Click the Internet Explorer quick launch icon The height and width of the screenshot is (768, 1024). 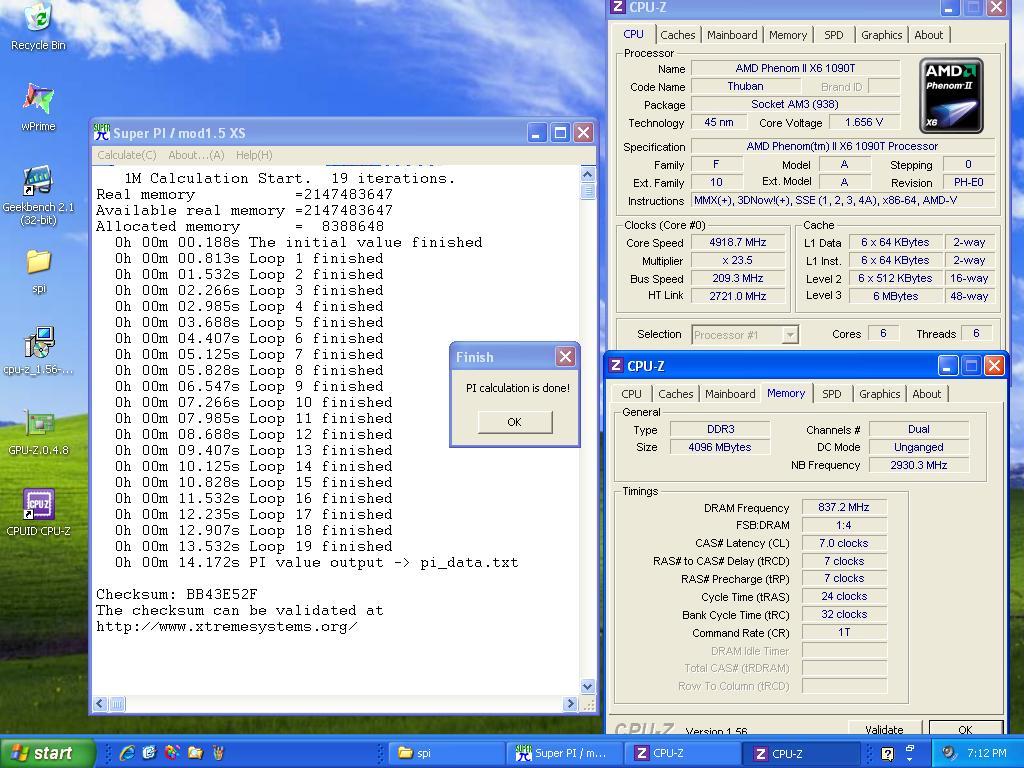127,753
